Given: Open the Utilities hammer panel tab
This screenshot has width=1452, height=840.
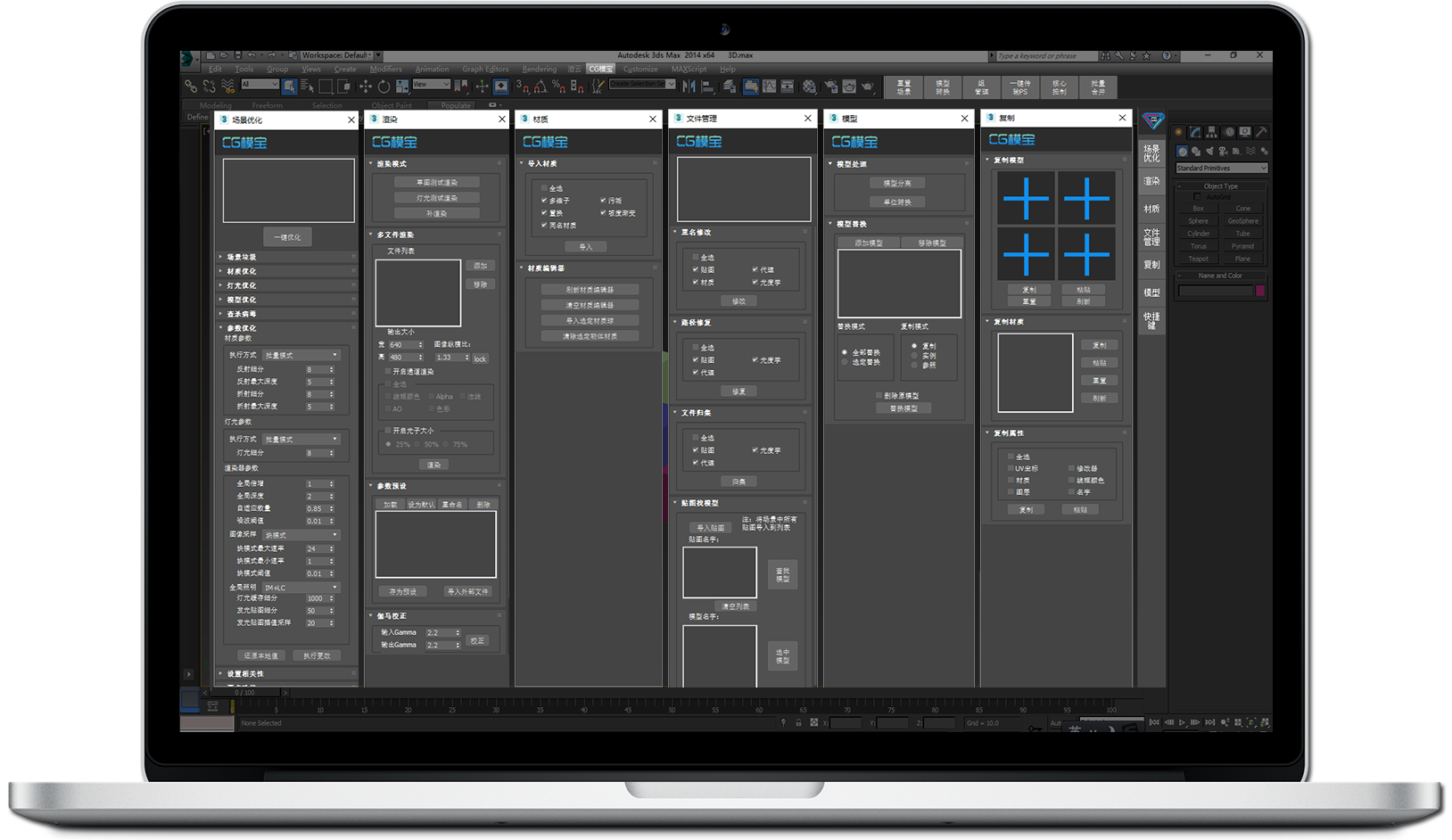Looking at the screenshot, I should click(x=1261, y=132).
